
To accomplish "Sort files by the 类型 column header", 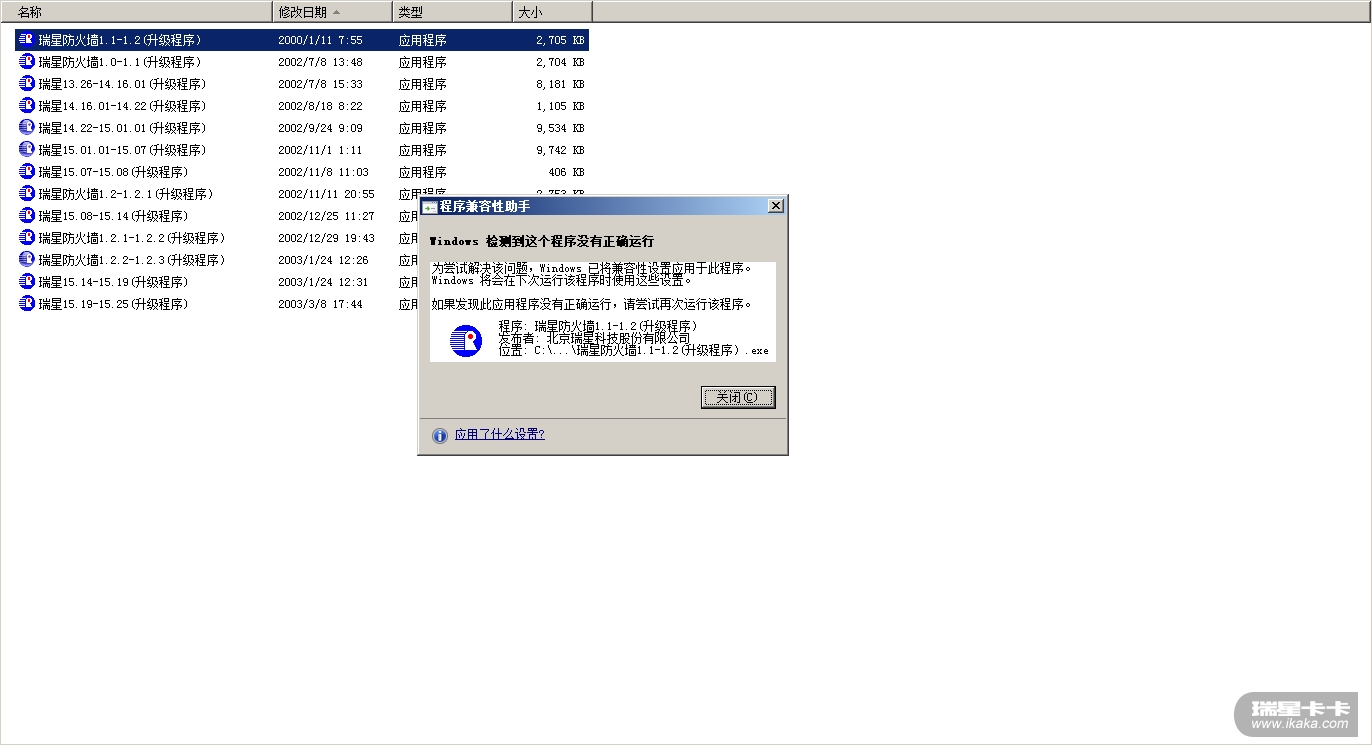I will pyautogui.click(x=453, y=12).
